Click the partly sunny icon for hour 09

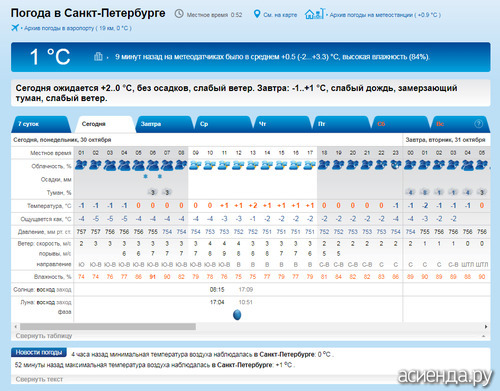click(196, 165)
